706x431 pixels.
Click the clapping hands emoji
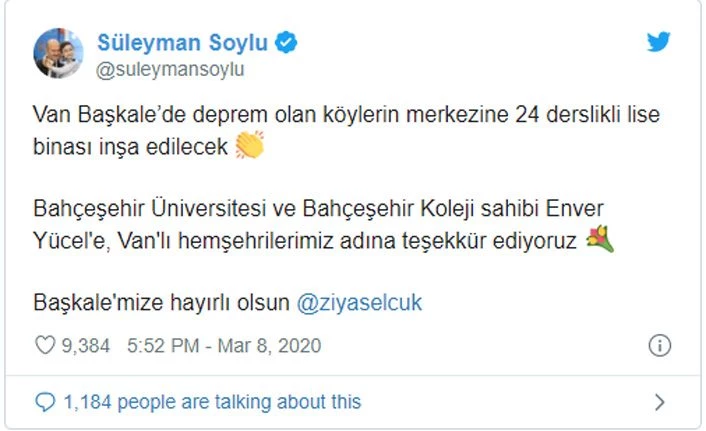[249, 147]
